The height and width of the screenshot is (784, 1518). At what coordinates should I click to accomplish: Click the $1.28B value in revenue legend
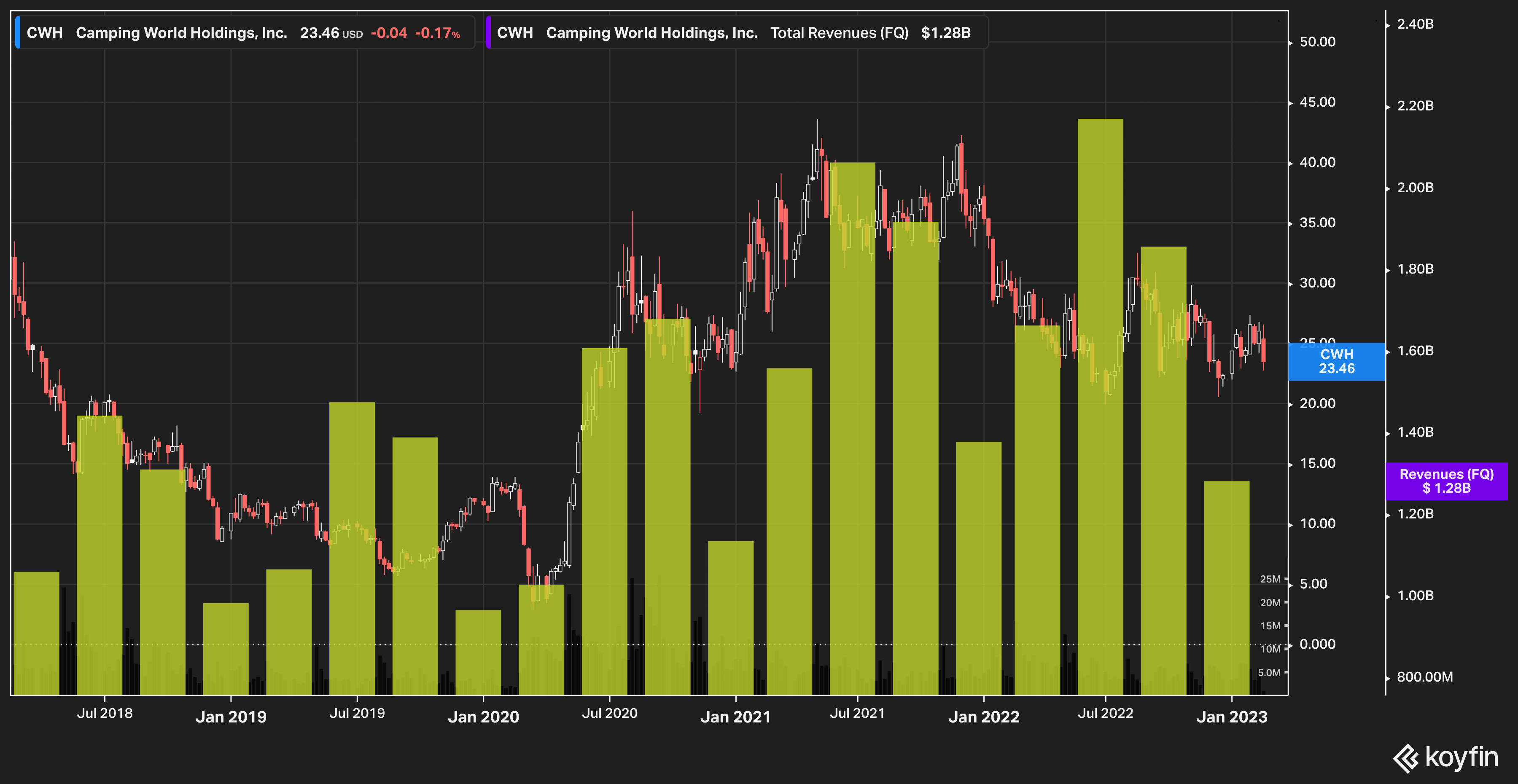pos(946,33)
